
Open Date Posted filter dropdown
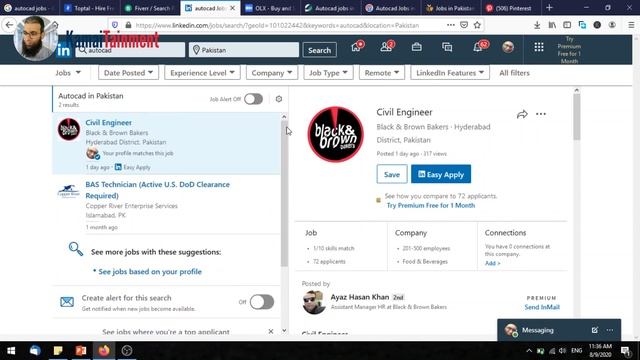coord(128,73)
